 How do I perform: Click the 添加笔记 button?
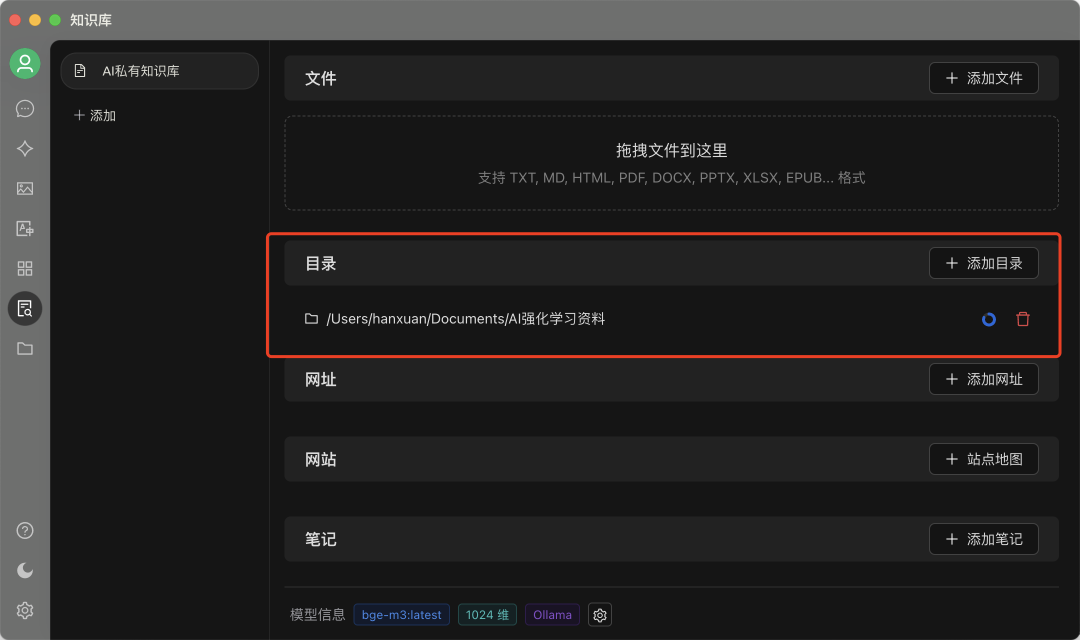(x=984, y=539)
